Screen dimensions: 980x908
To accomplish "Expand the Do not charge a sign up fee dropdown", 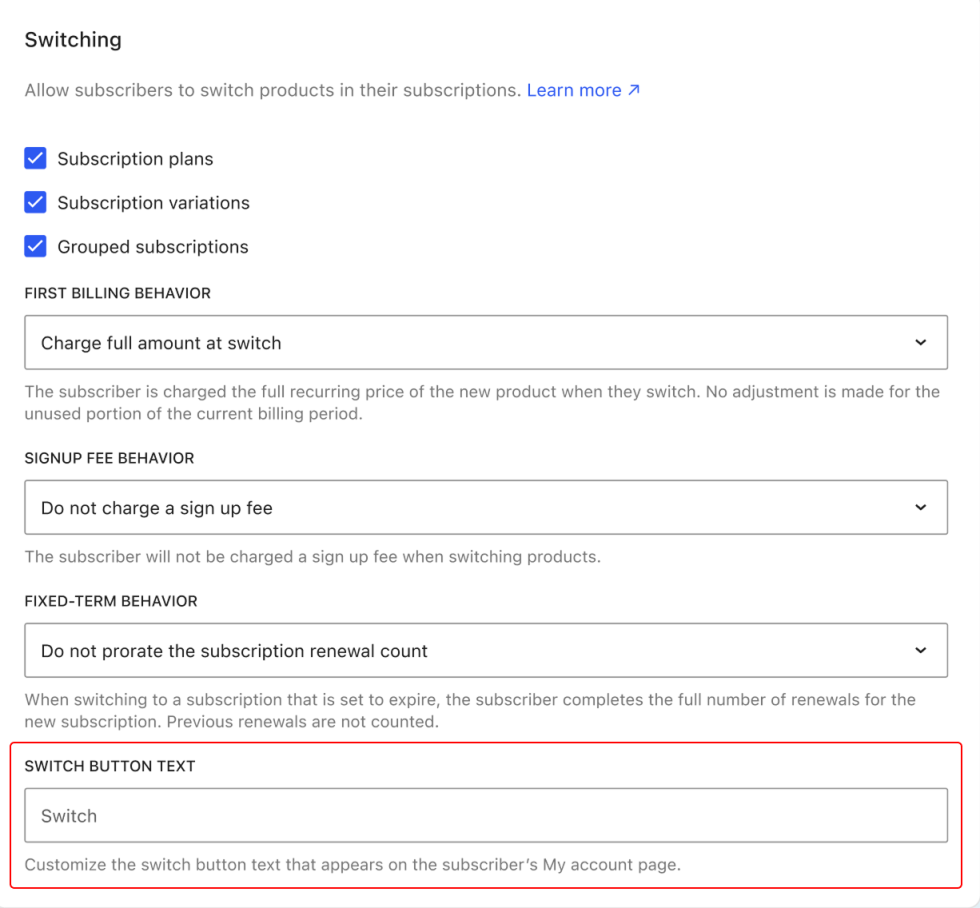I will tap(486, 507).
